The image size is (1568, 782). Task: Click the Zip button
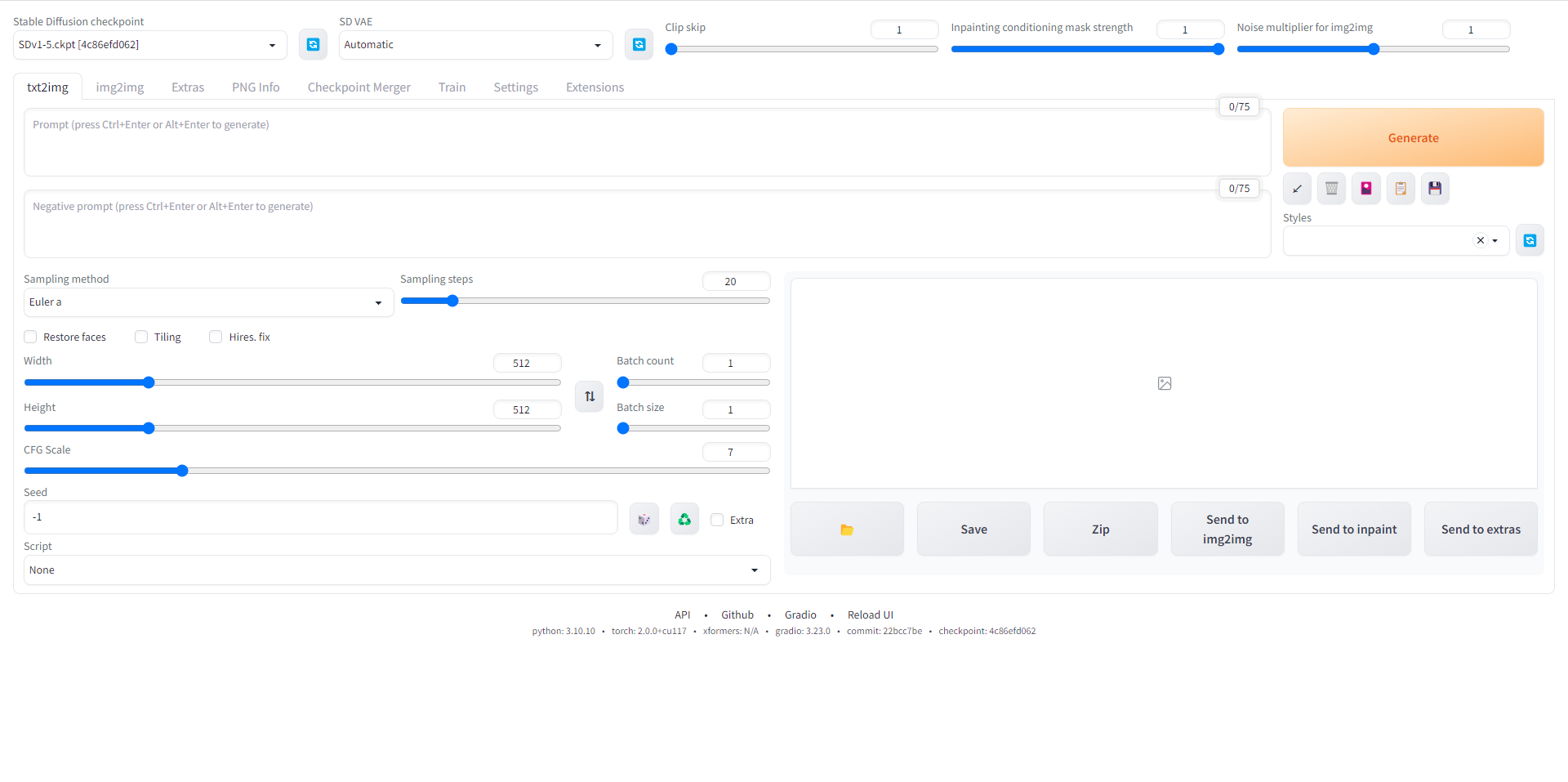click(1101, 530)
